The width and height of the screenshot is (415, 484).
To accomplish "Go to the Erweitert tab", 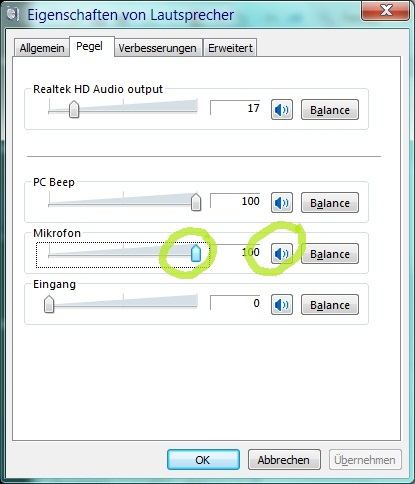I will pyautogui.click(x=230, y=48).
